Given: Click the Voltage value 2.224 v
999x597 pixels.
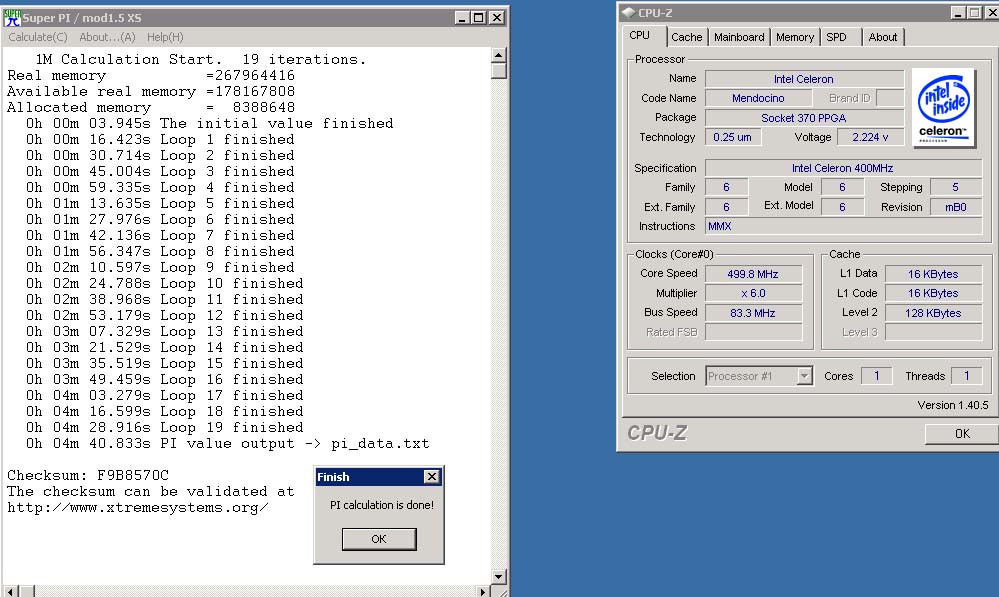Looking at the screenshot, I should (870, 137).
